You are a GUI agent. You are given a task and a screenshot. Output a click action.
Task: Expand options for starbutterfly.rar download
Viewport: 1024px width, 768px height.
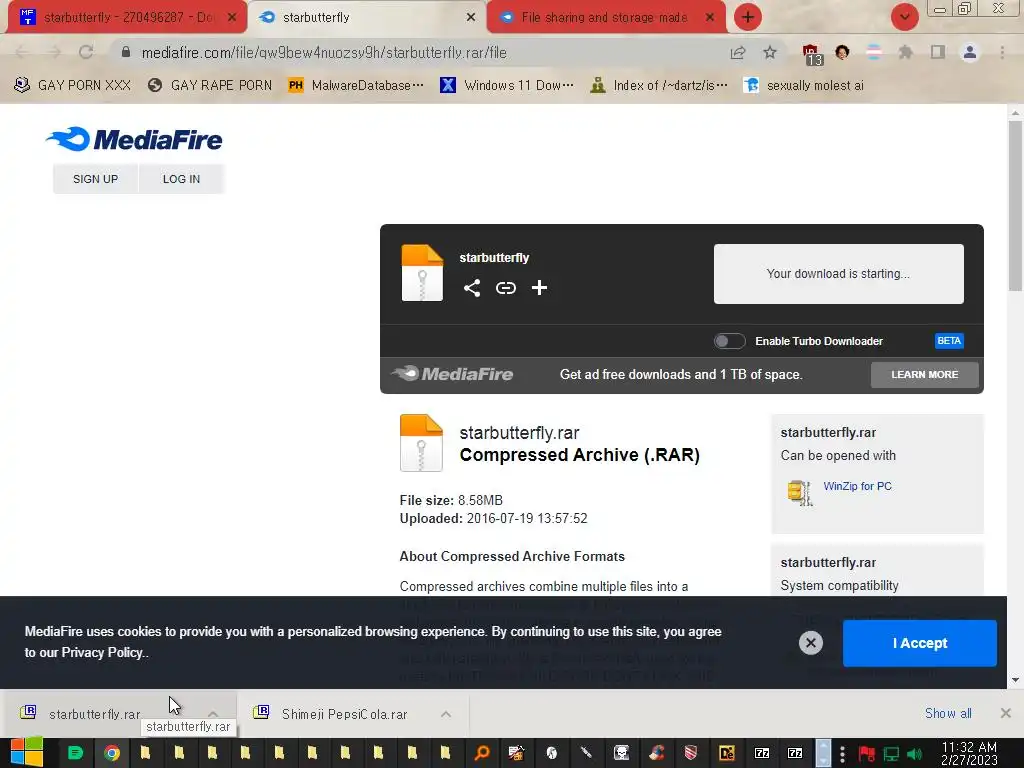point(212,714)
